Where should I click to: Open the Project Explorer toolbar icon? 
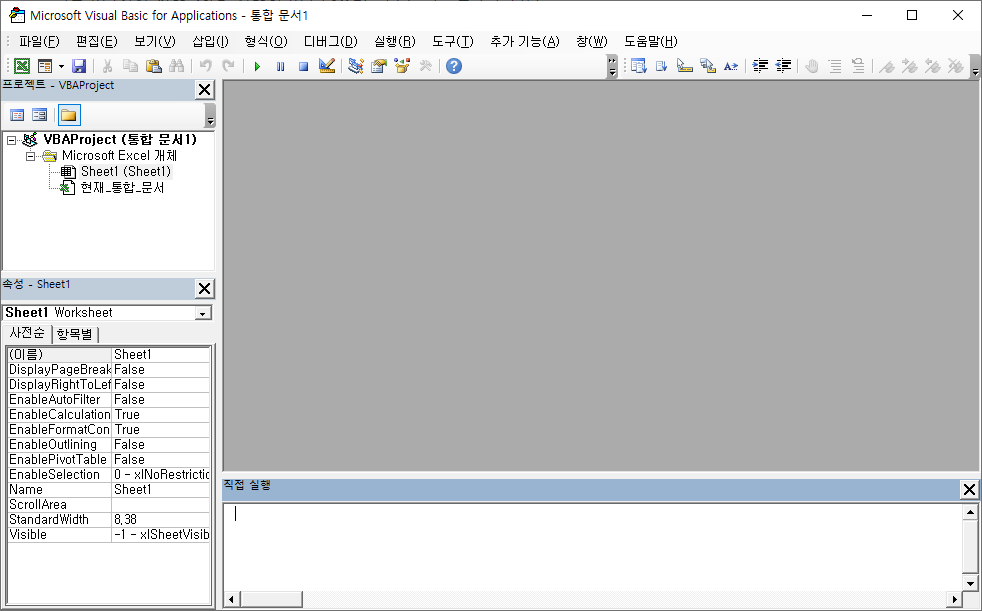pos(356,66)
